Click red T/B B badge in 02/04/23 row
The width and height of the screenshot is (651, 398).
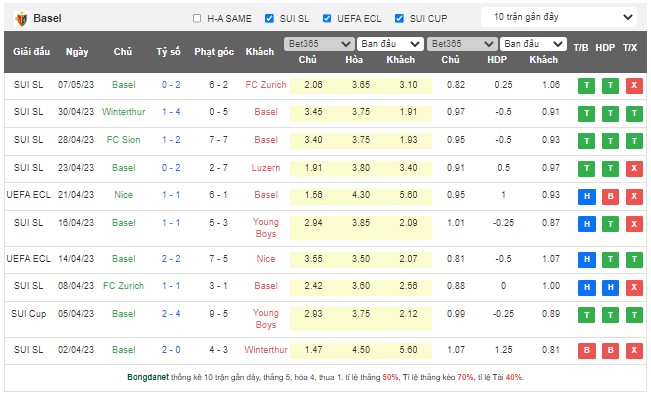(587, 350)
